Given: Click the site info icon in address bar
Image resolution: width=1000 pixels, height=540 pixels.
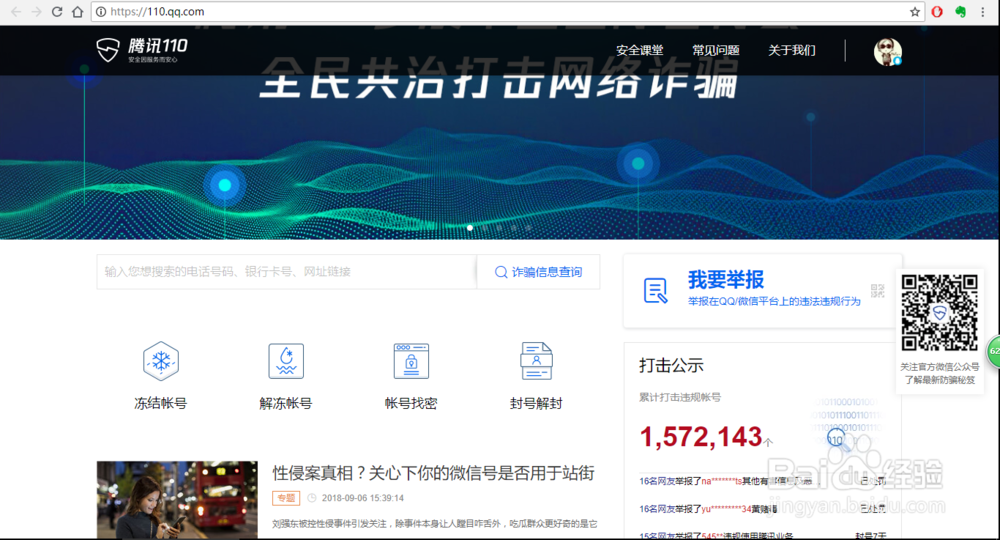Looking at the screenshot, I should [101, 11].
